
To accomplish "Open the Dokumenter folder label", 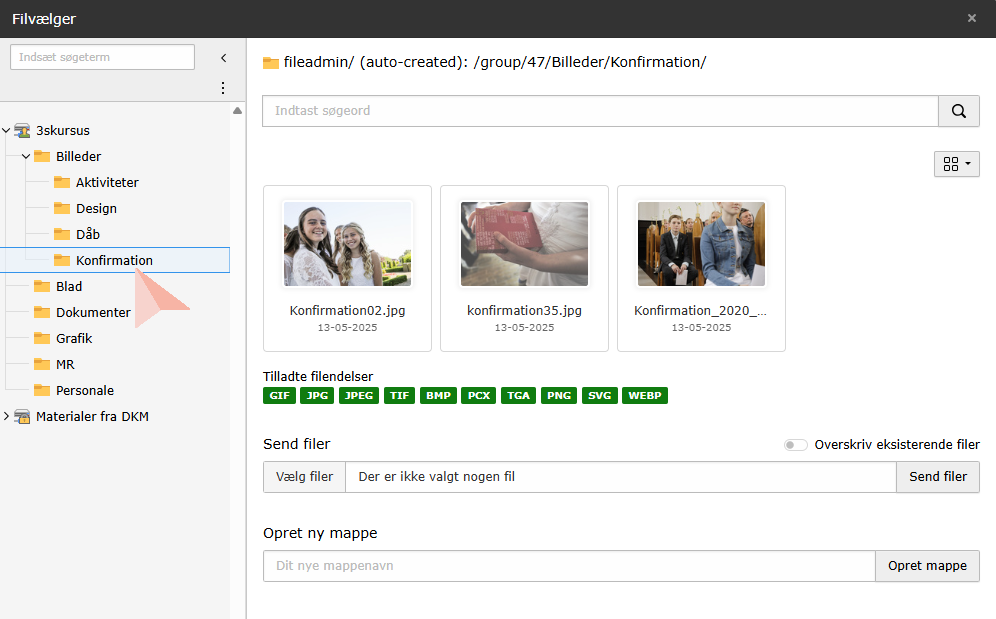I will [x=93, y=313].
